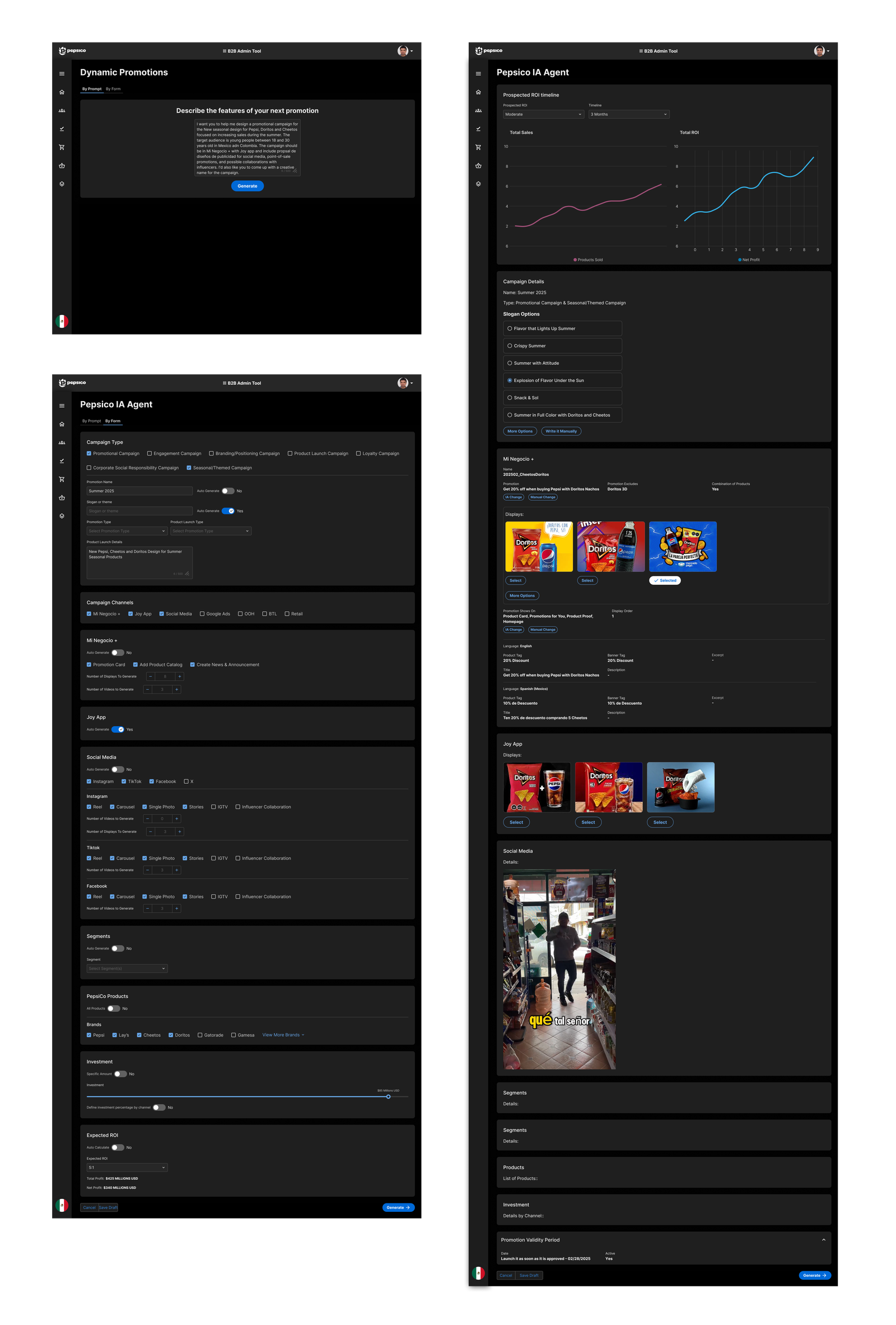Open the Select Segment(s) dropdown
896x1325 pixels.
pos(127,969)
